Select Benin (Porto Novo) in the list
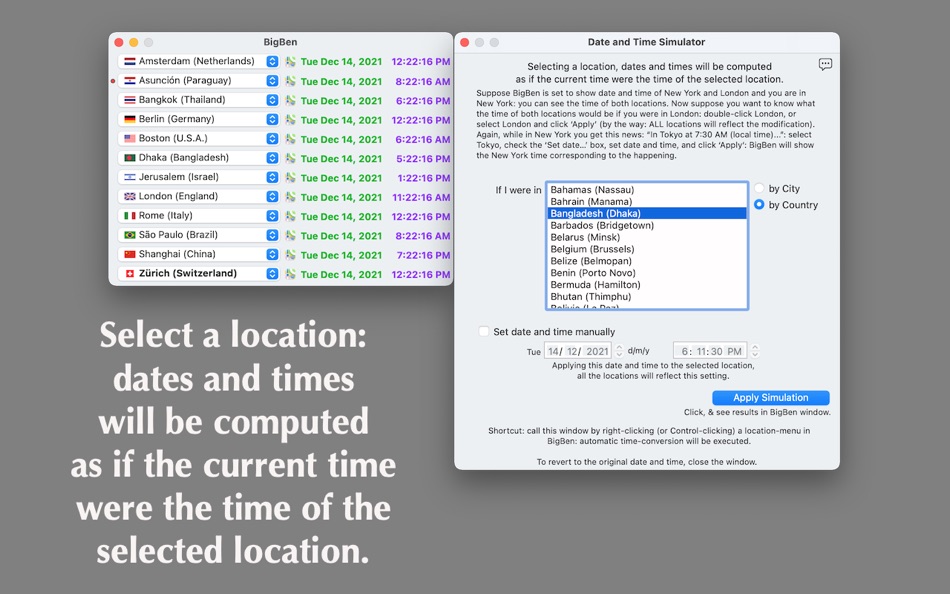Viewport: 950px width, 594px height. (647, 273)
